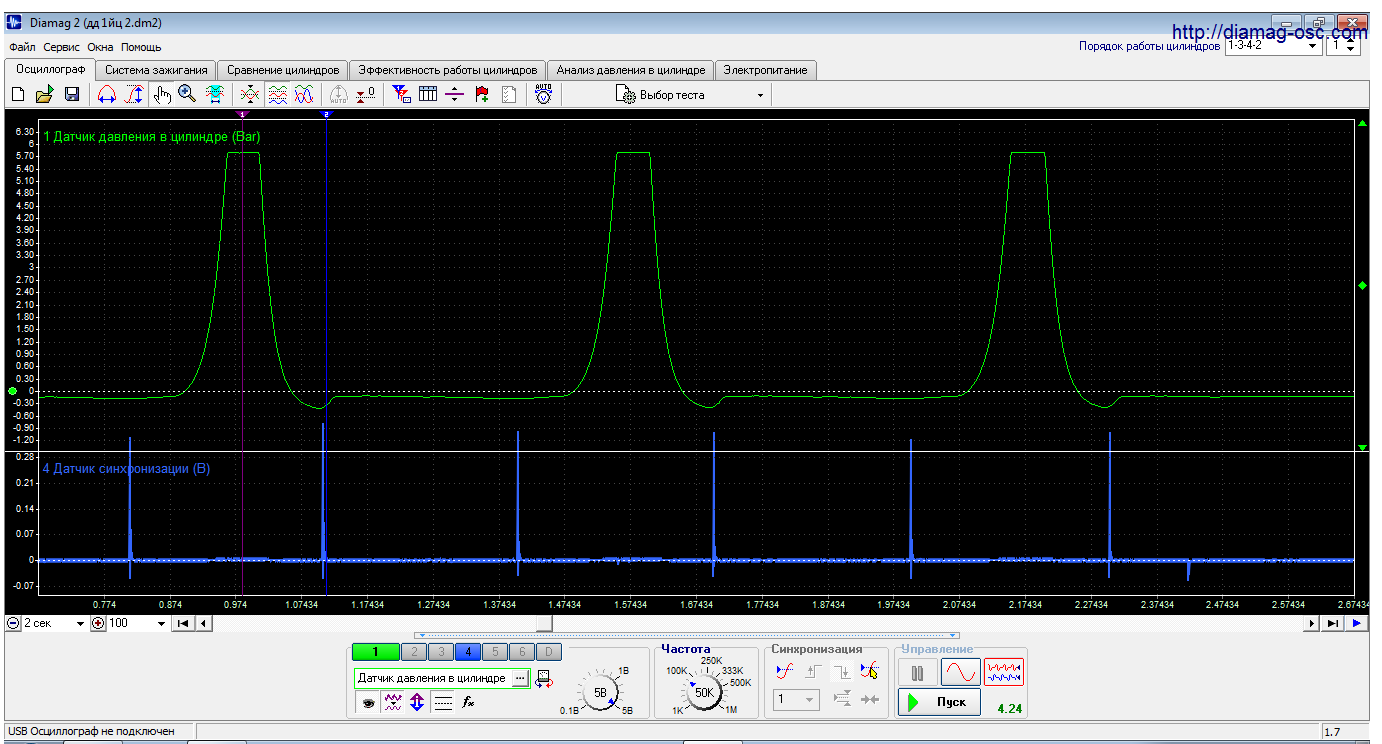The width and height of the screenshot is (1382, 744).
Task: Create a new file with the blank page icon
Action: tap(17, 94)
